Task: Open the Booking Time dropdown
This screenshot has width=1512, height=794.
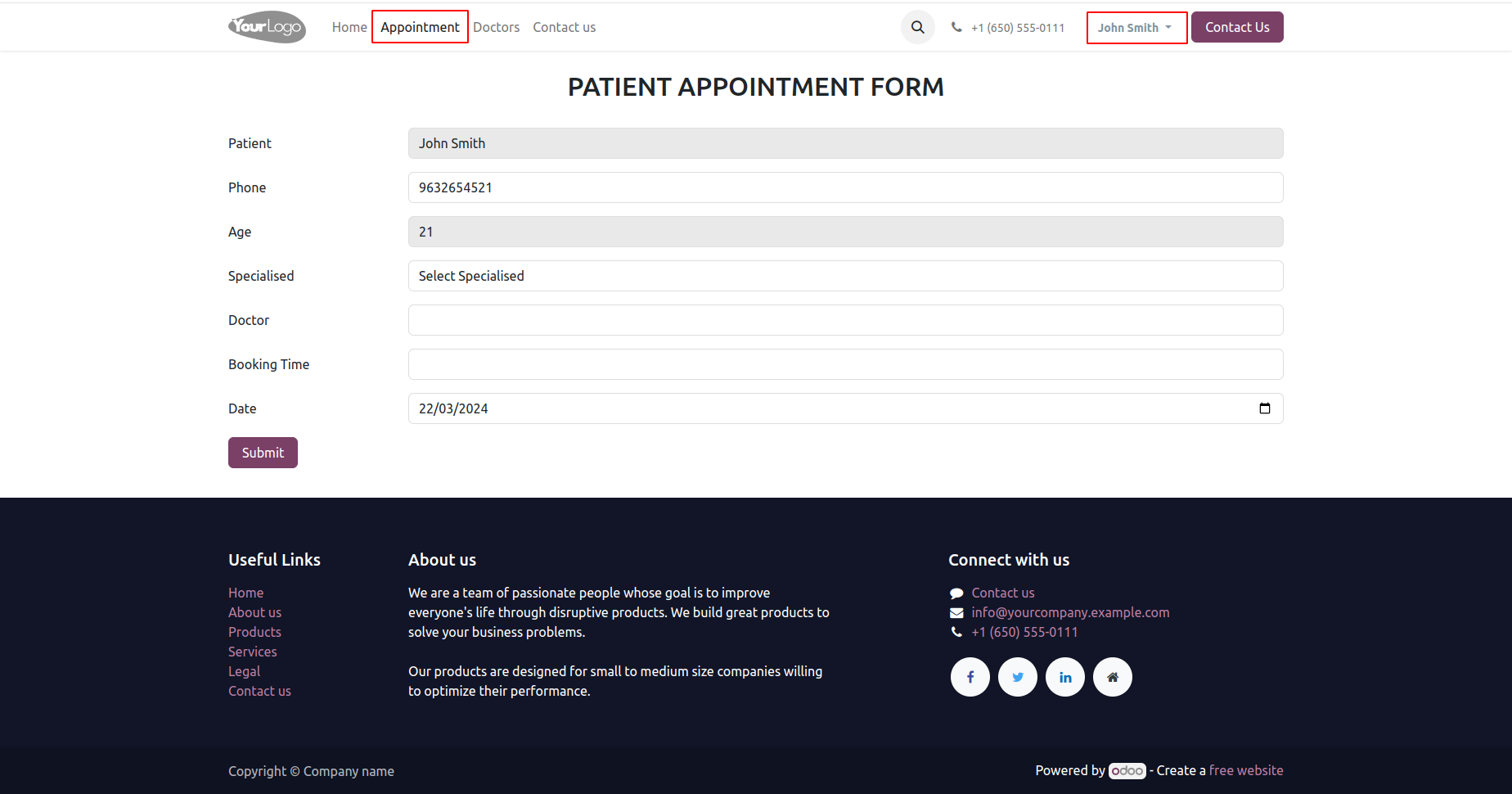Action: [845, 364]
